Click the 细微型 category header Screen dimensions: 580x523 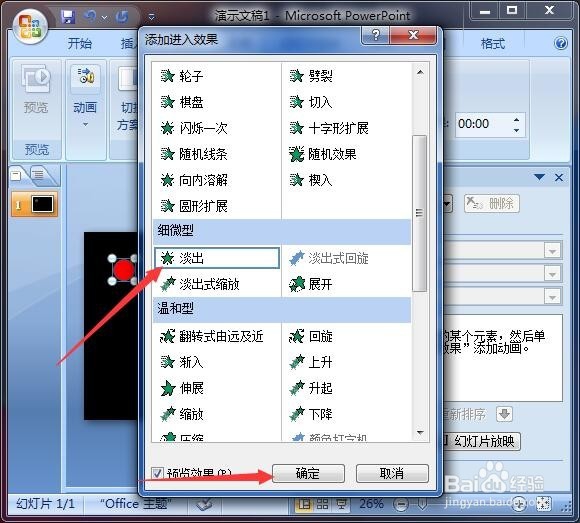pyautogui.click(x=282, y=232)
